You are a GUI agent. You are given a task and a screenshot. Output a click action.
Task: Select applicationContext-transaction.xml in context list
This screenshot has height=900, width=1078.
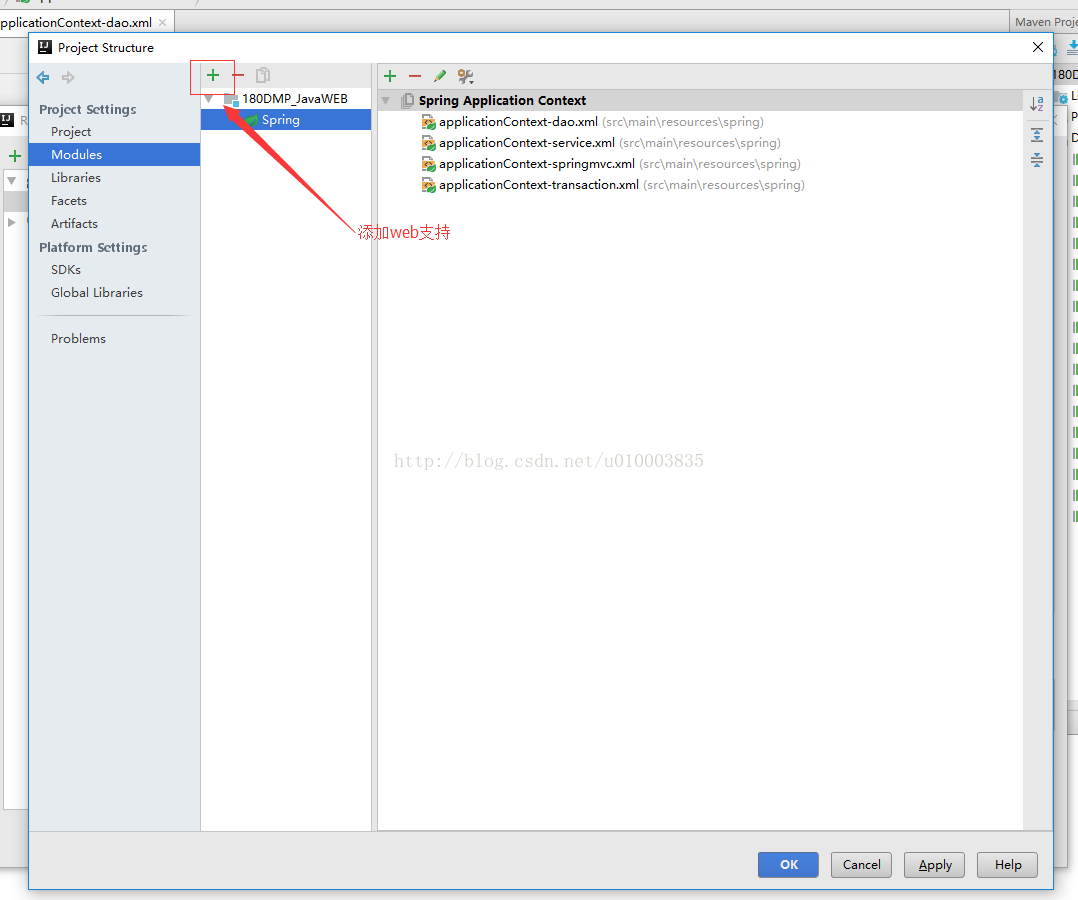click(x=539, y=185)
